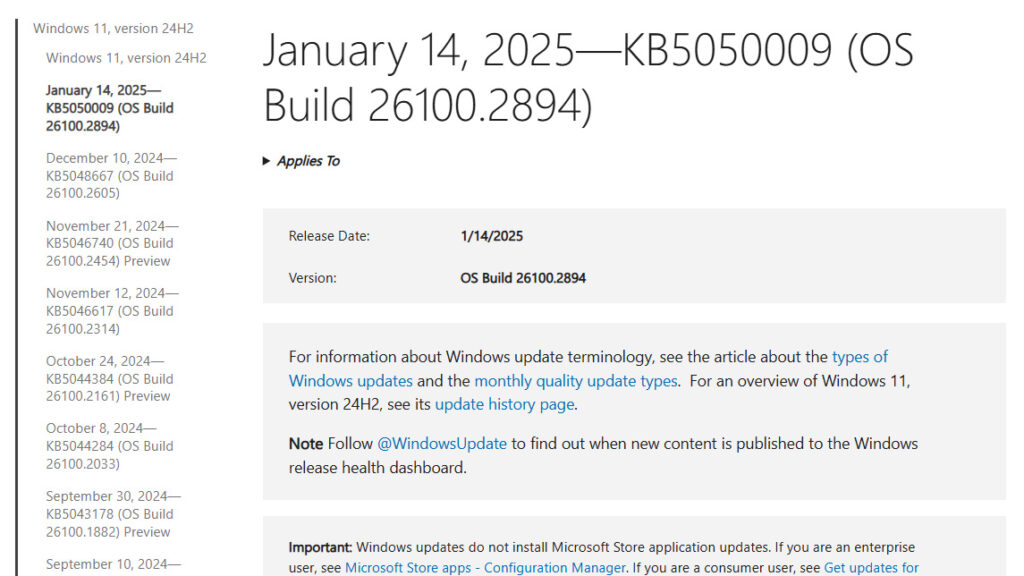Image resolution: width=1024 pixels, height=576 pixels.
Task: Expand the Applies To disclosure triangle
Action: (x=267, y=161)
